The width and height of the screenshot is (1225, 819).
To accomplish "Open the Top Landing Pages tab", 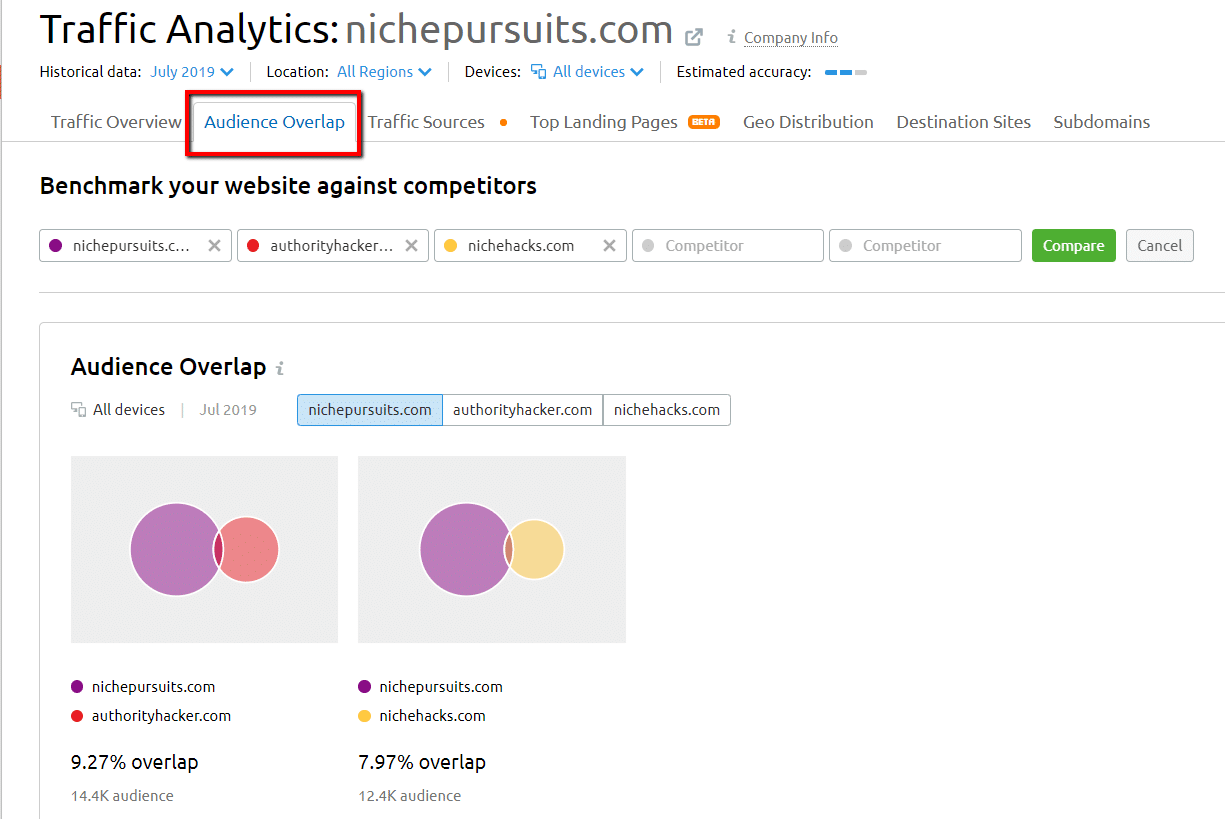I will tap(603, 122).
